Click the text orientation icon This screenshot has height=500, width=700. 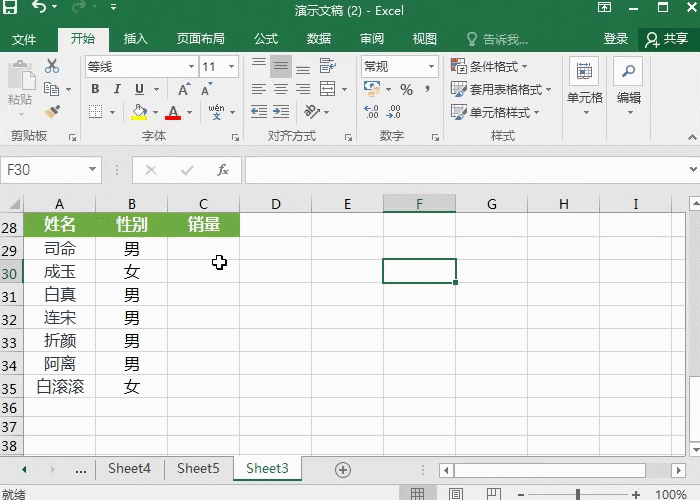pyautogui.click(x=312, y=112)
